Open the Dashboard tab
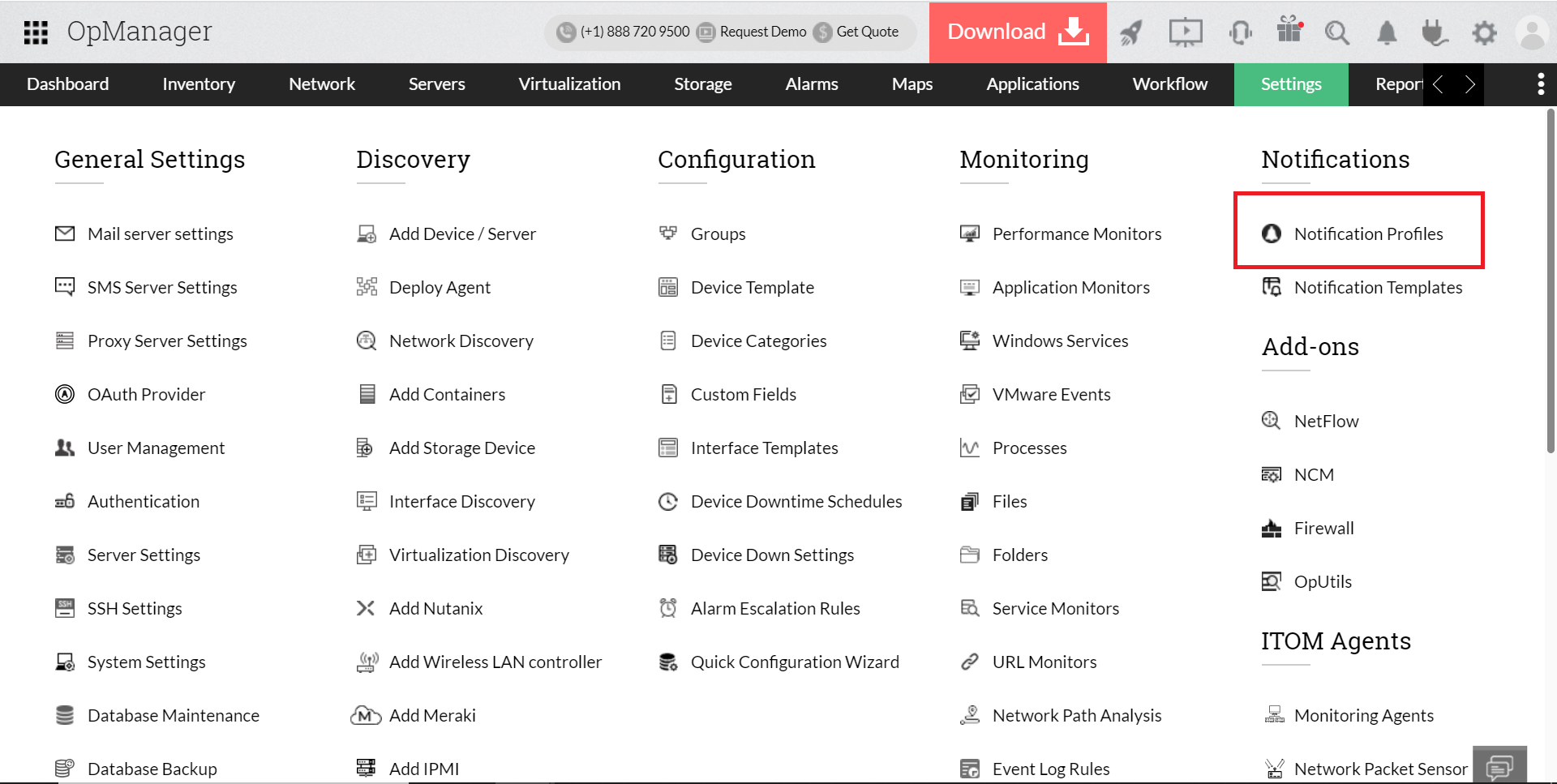The width and height of the screenshot is (1557, 784). [x=67, y=84]
